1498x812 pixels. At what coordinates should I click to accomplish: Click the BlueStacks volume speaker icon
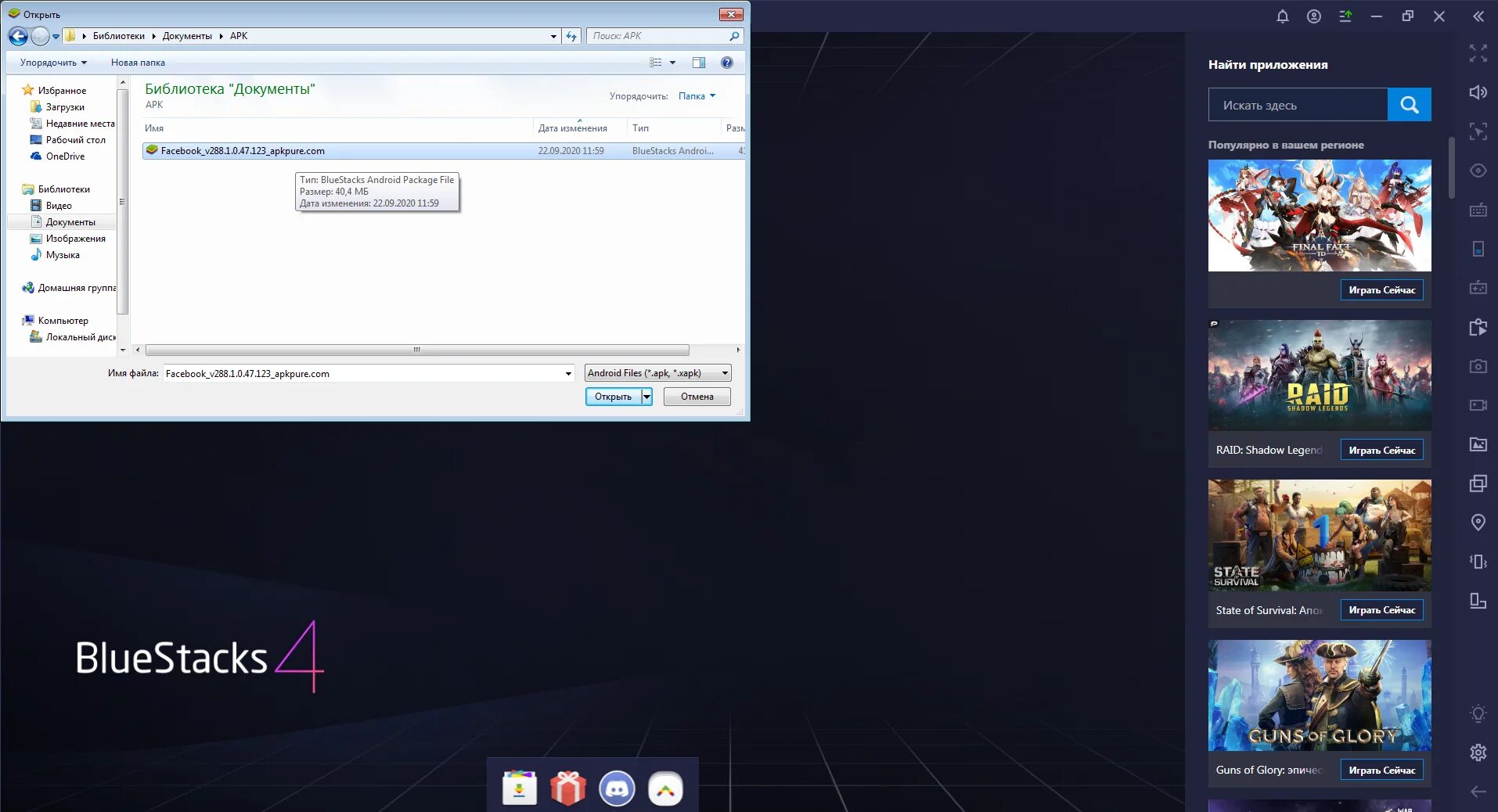(1478, 92)
